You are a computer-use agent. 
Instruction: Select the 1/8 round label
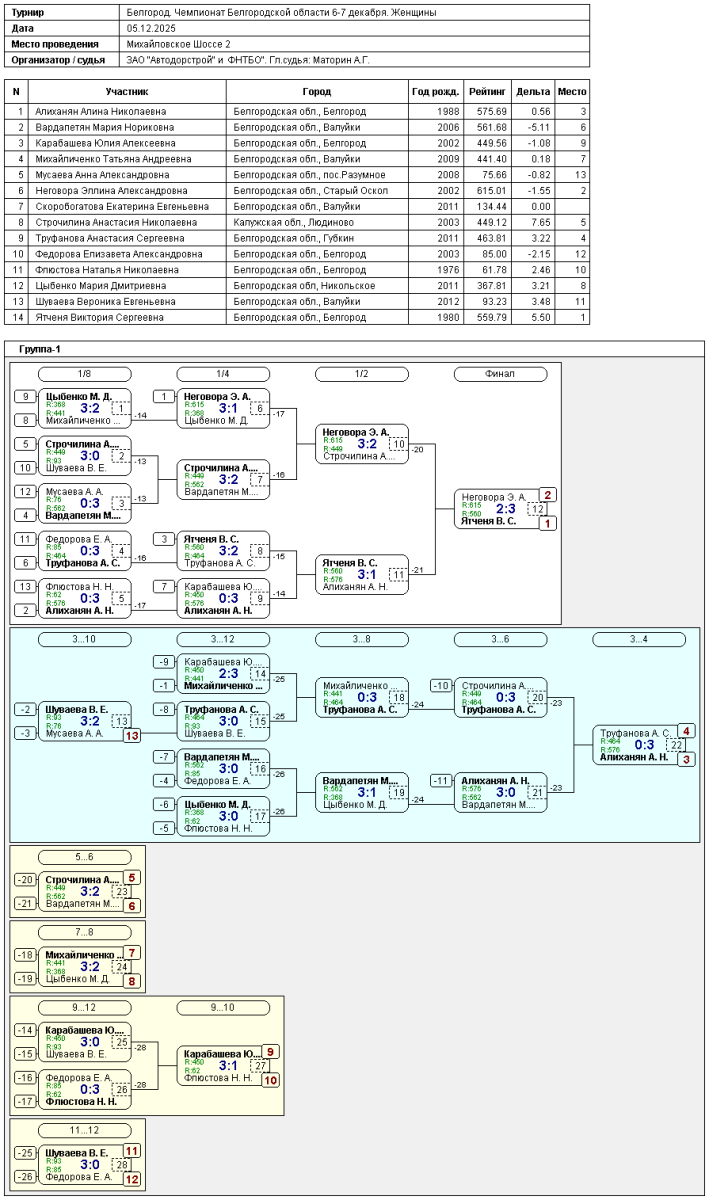(84, 374)
